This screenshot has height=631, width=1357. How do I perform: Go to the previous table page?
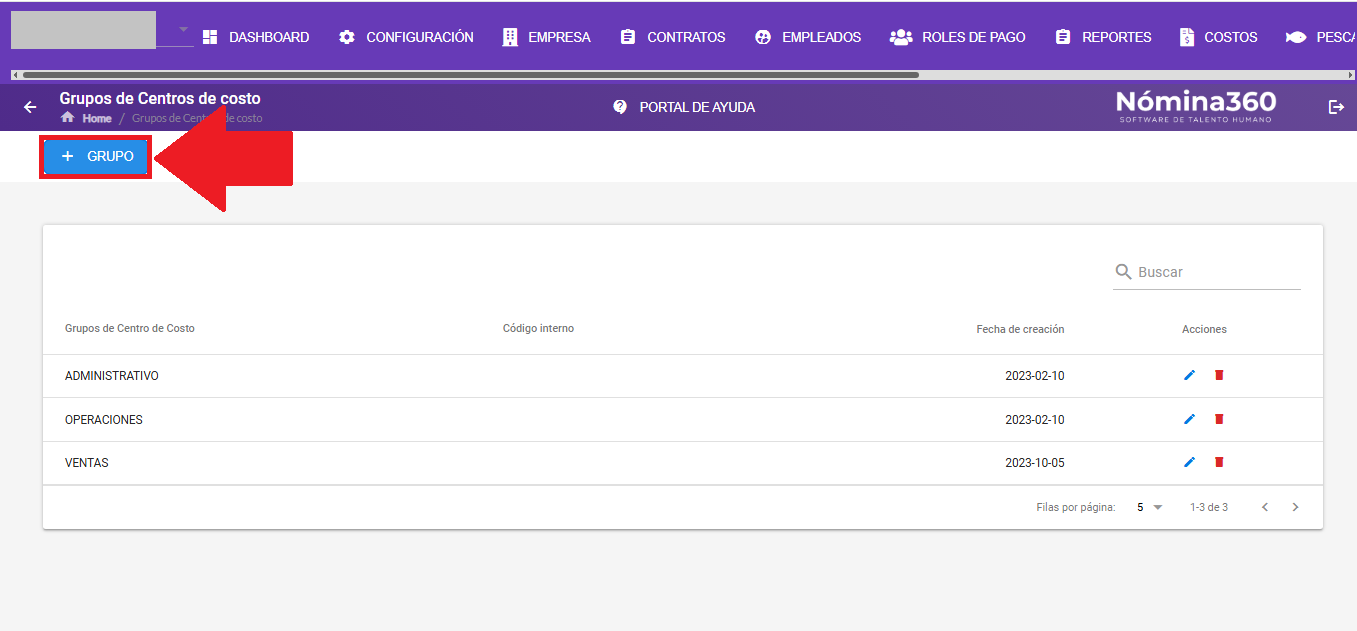[1265, 507]
